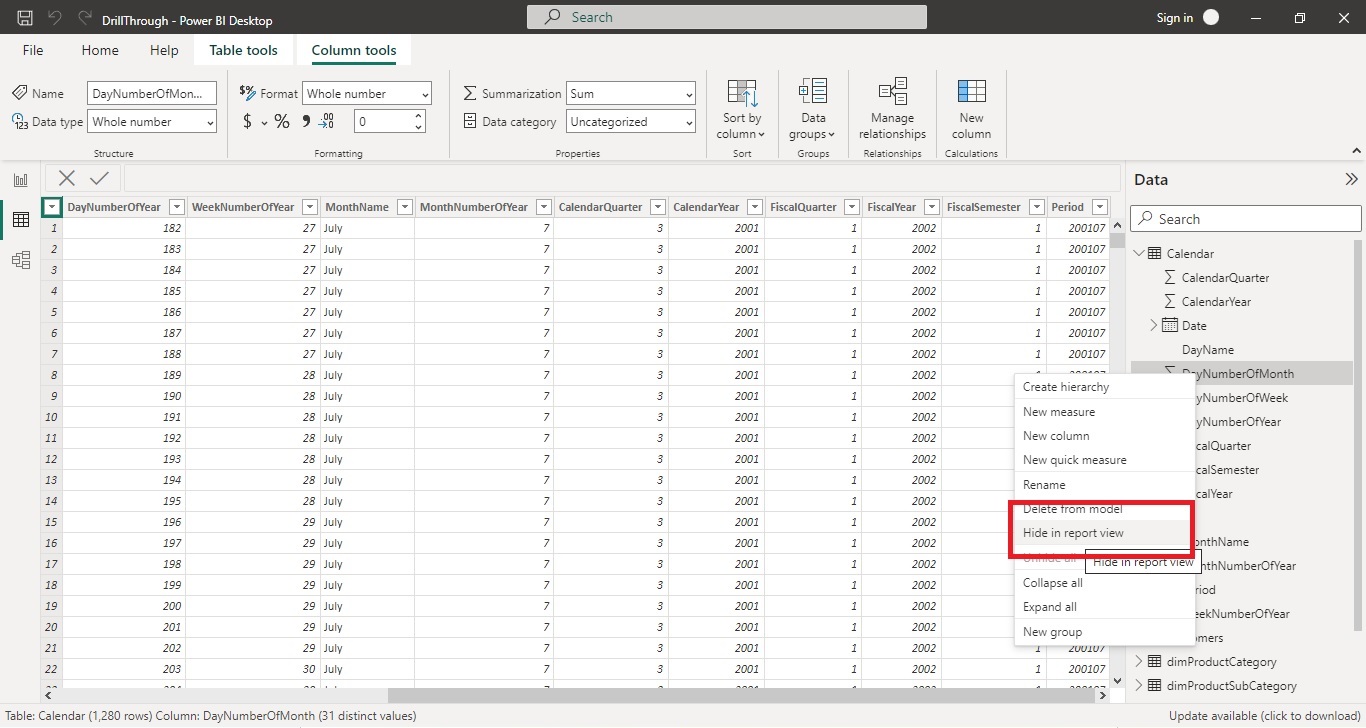Click the Search box in Data pane

[1244, 218]
